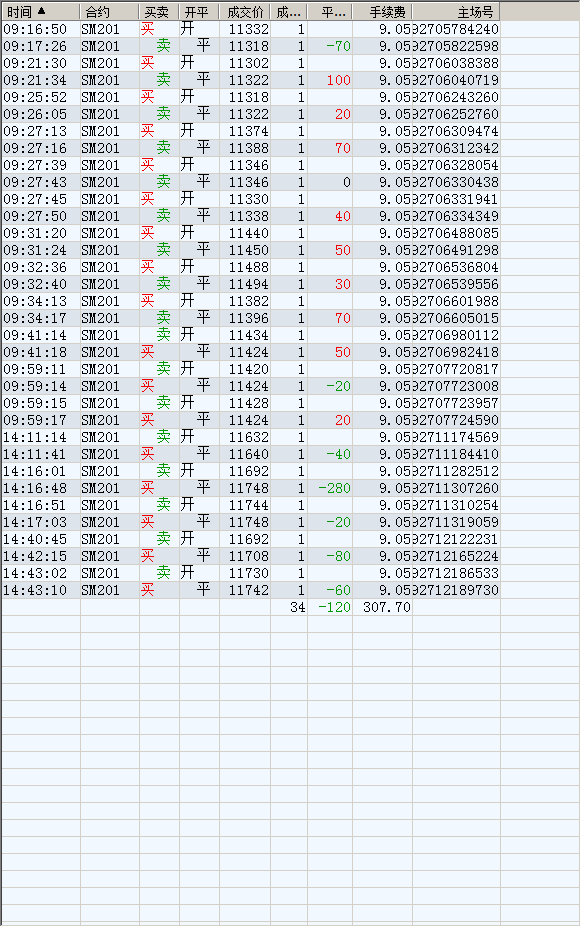581x927 pixels.
Task: Sort by the 时间 column header
Action: click(x=41, y=12)
